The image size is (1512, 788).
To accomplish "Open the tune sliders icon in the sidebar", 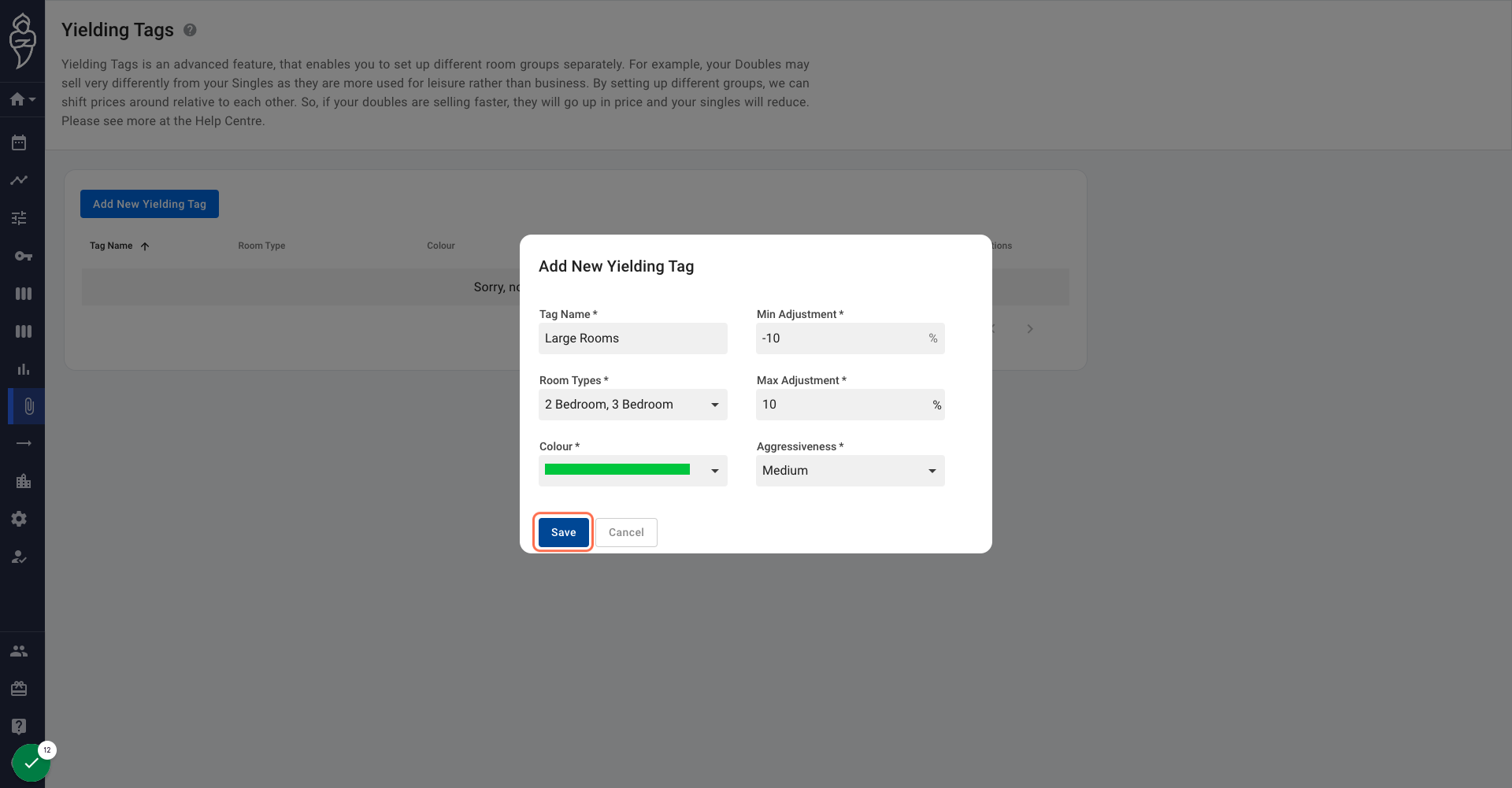I will [x=20, y=218].
